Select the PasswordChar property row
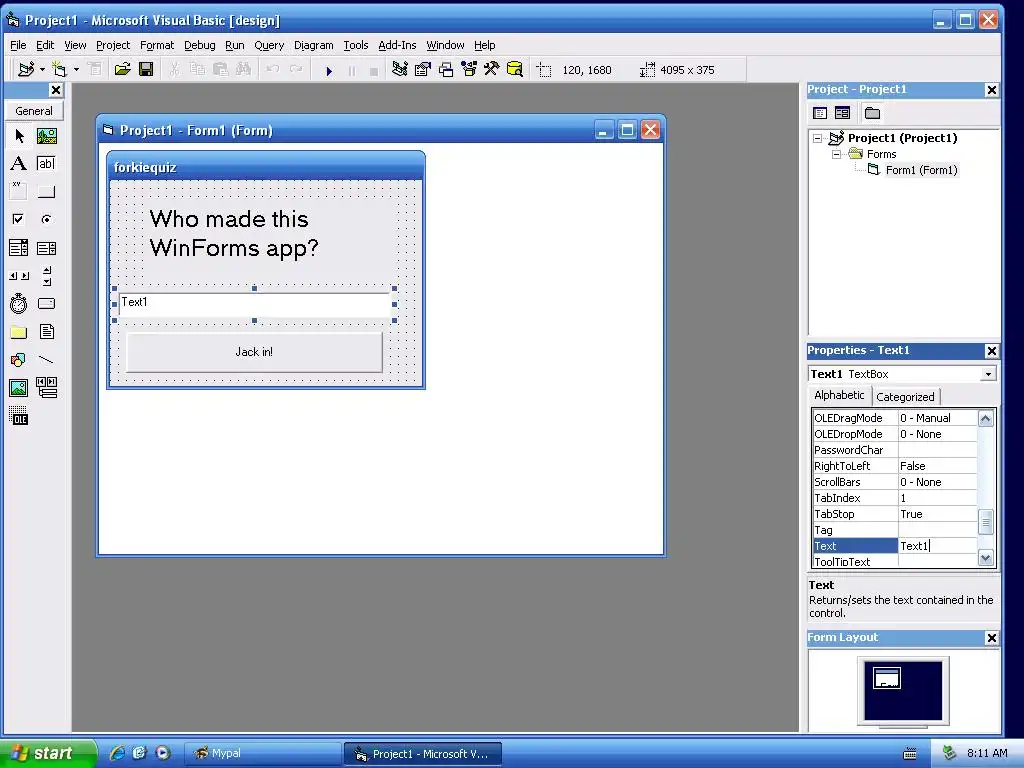 coord(895,450)
